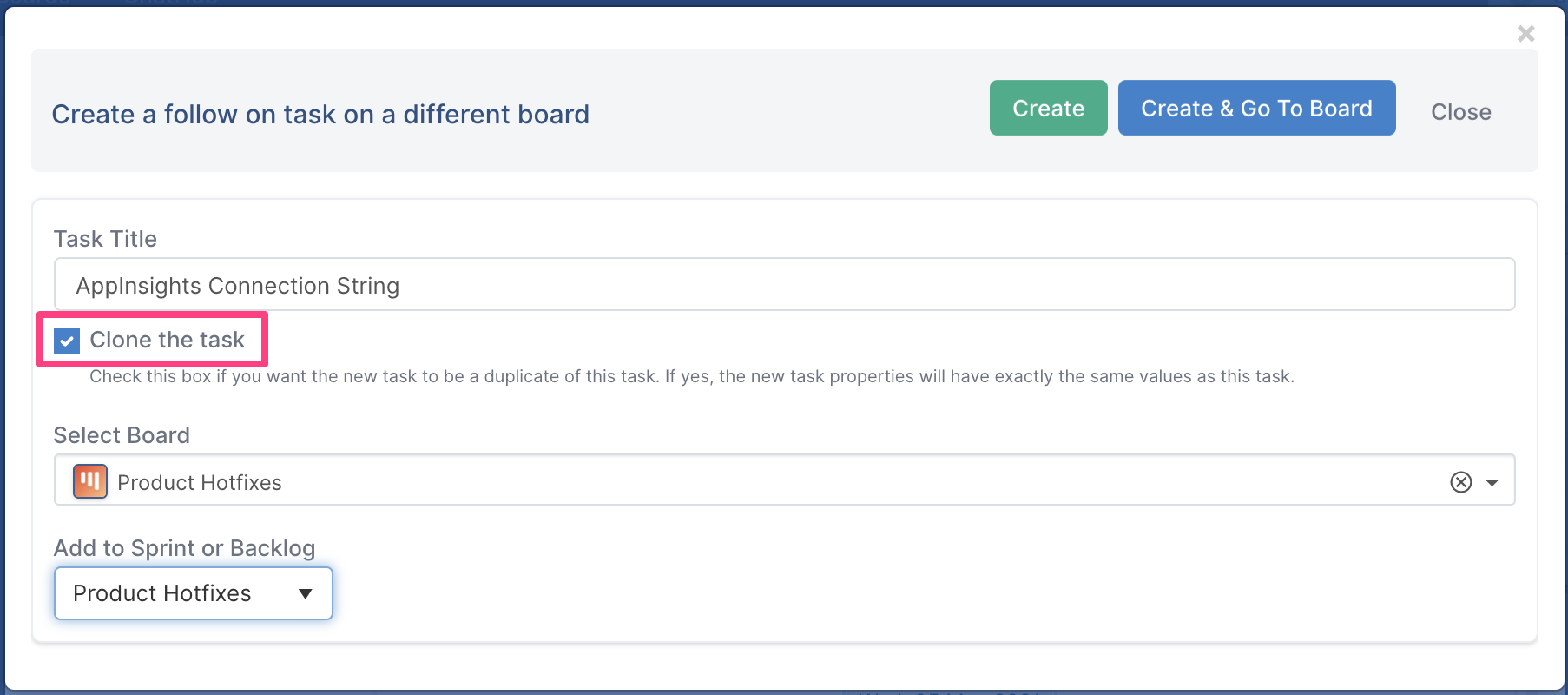
Task: Close the dialog with the top-right X
Action: pos(1525,33)
